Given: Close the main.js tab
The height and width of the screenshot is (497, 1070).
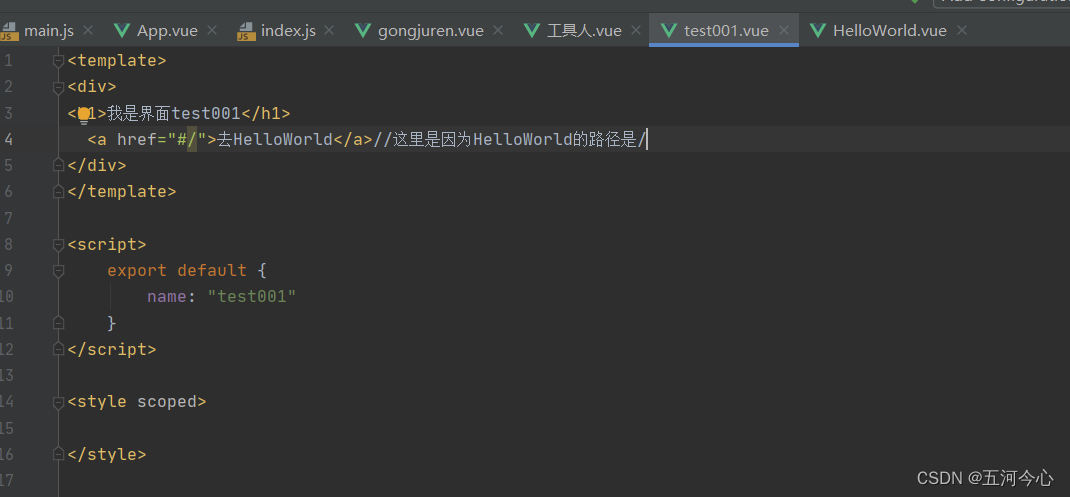Looking at the screenshot, I should [88, 31].
